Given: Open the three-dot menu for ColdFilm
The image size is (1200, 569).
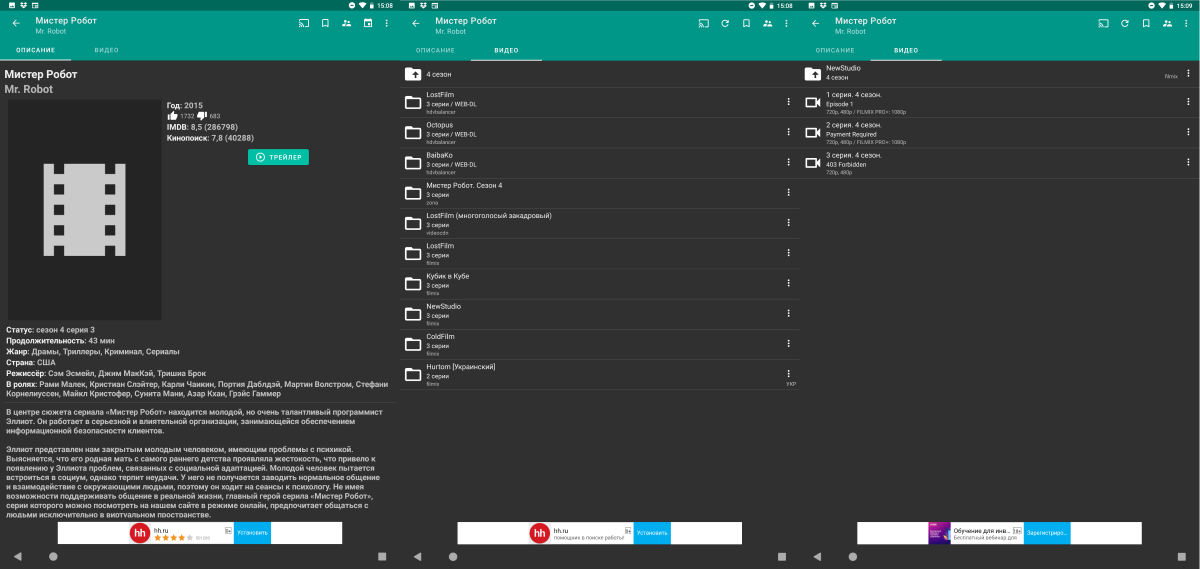Looking at the screenshot, I should pyautogui.click(x=788, y=343).
